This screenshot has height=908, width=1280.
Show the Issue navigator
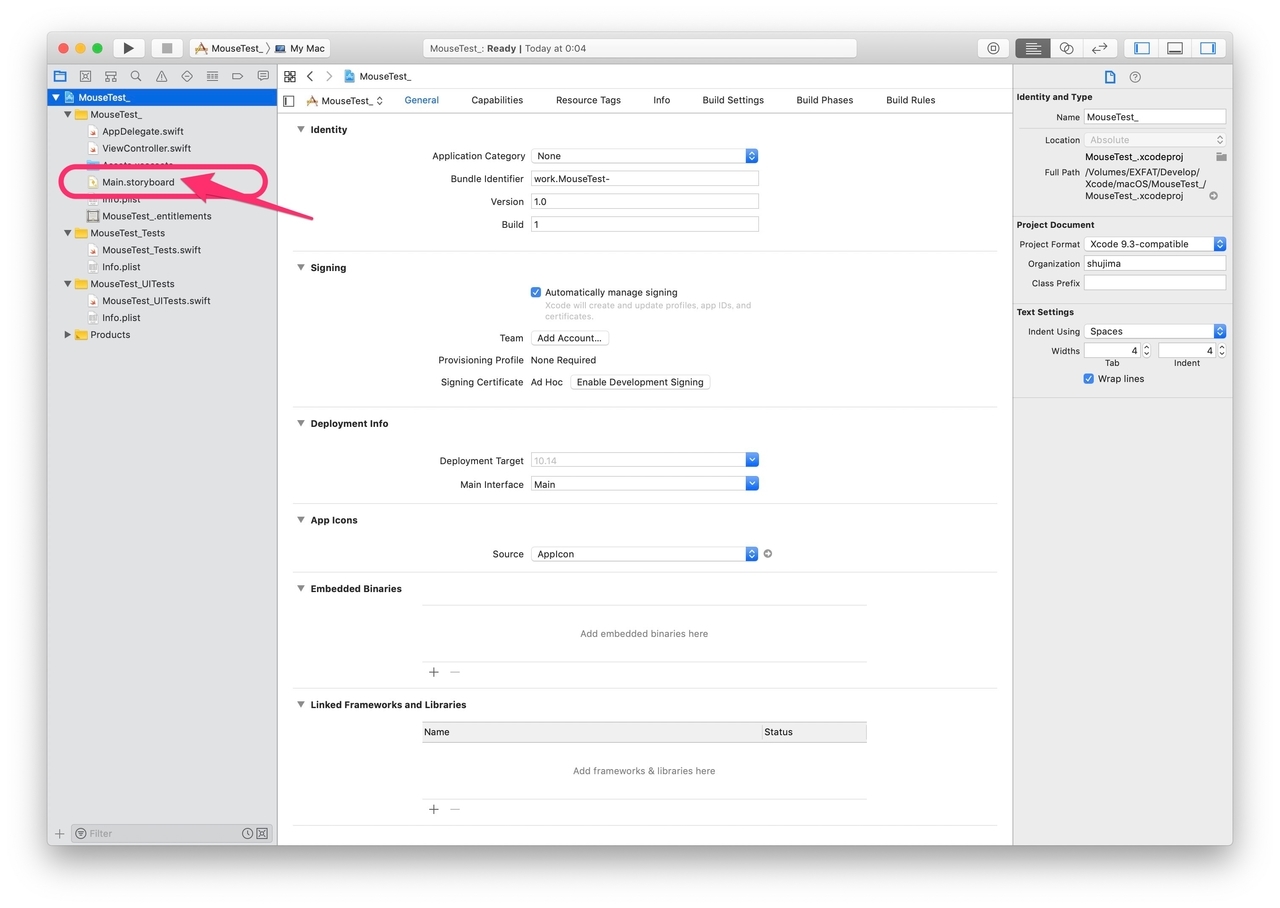[x=161, y=76]
